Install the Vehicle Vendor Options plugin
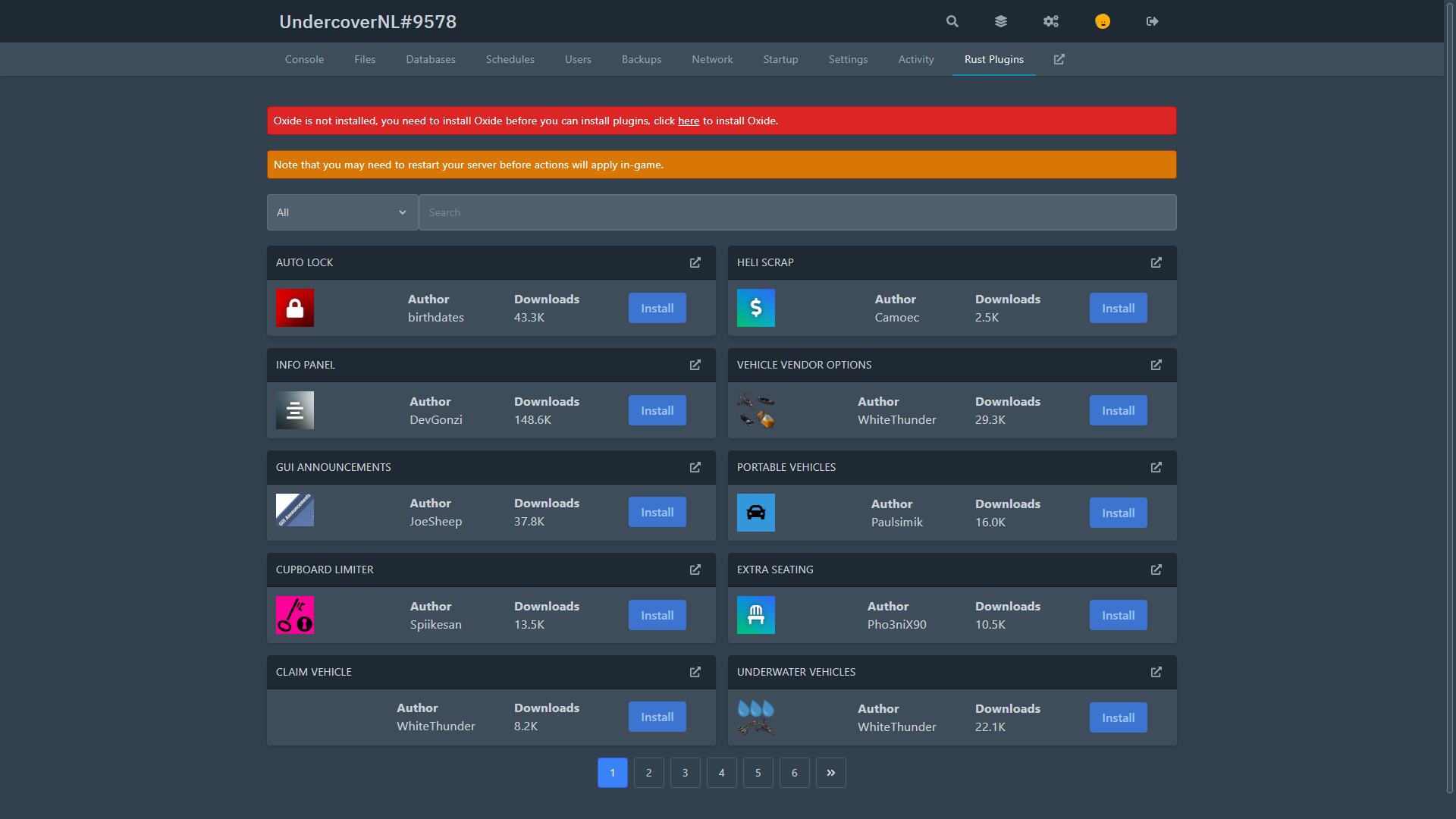 pos(1119,410)
